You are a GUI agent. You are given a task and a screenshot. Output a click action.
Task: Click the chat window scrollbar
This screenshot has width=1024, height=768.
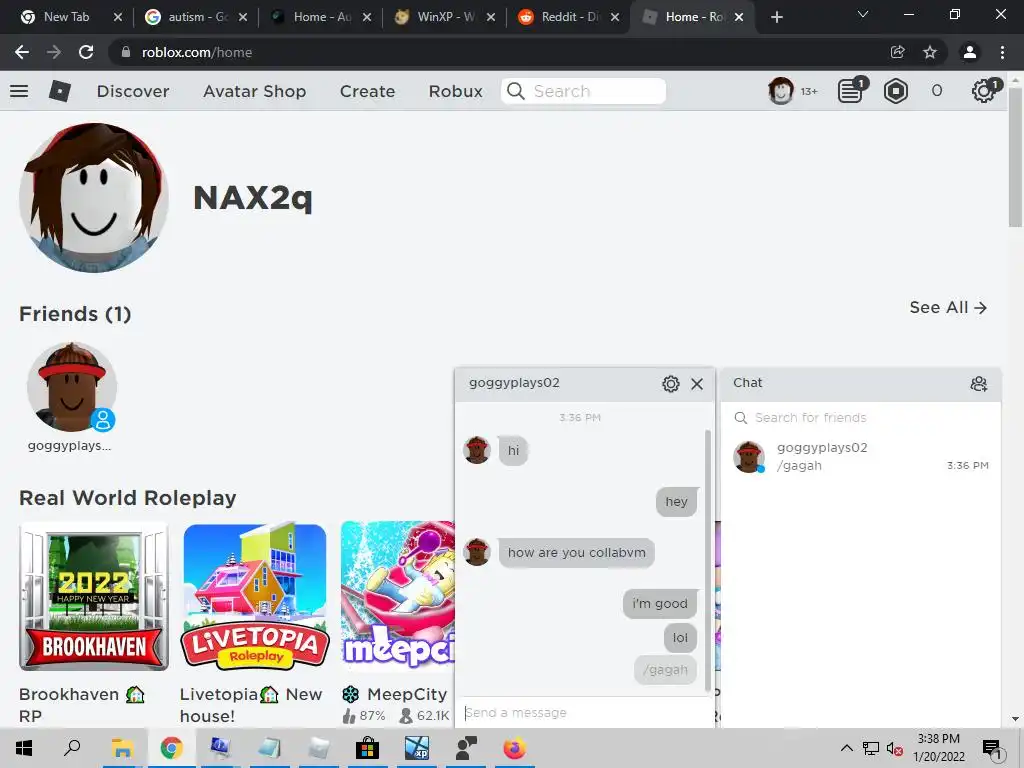(x=709, y=560)
